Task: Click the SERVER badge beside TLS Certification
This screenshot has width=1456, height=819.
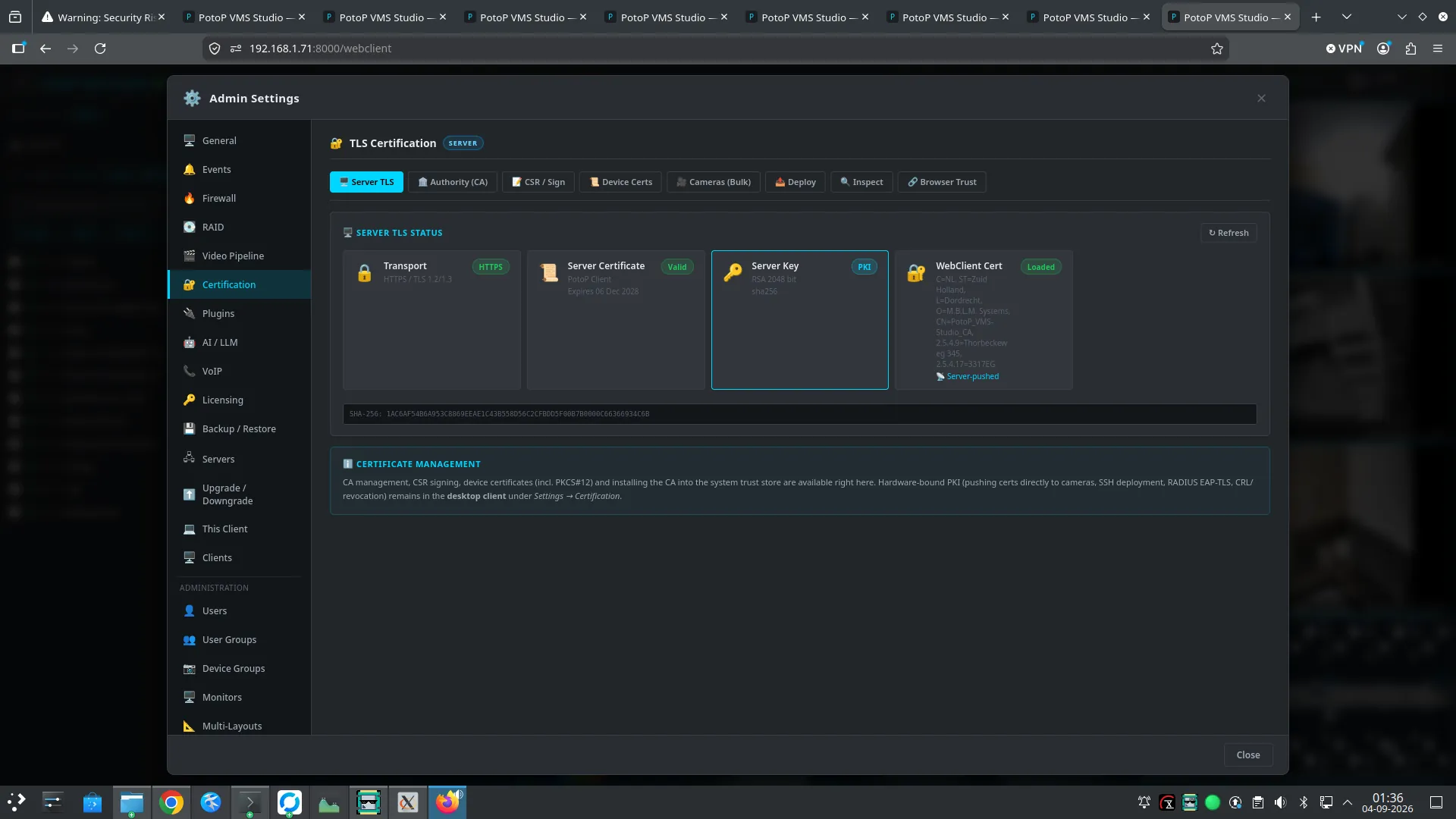Action: [463, 143]
